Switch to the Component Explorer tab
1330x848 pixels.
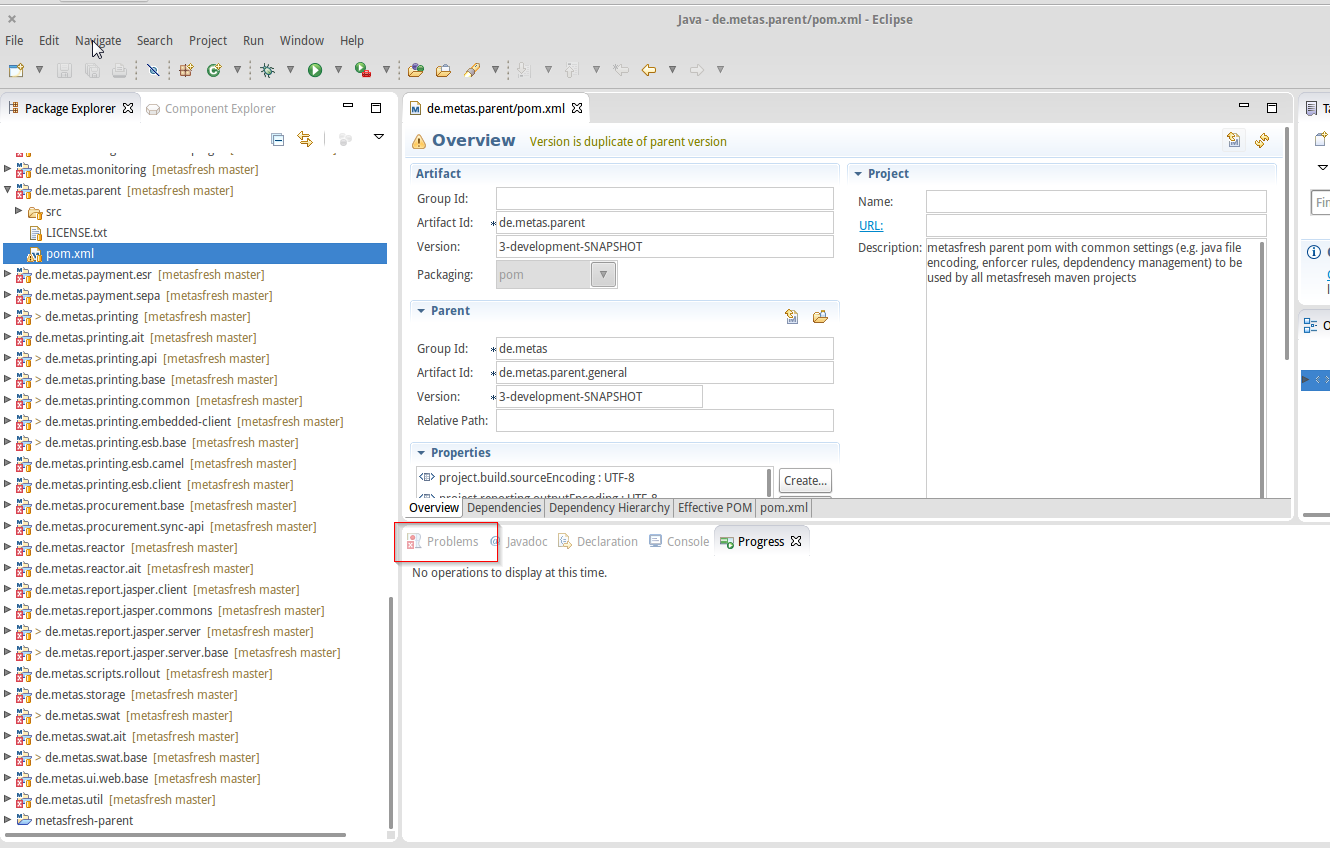pyautogui.click(x=210, y=109)
